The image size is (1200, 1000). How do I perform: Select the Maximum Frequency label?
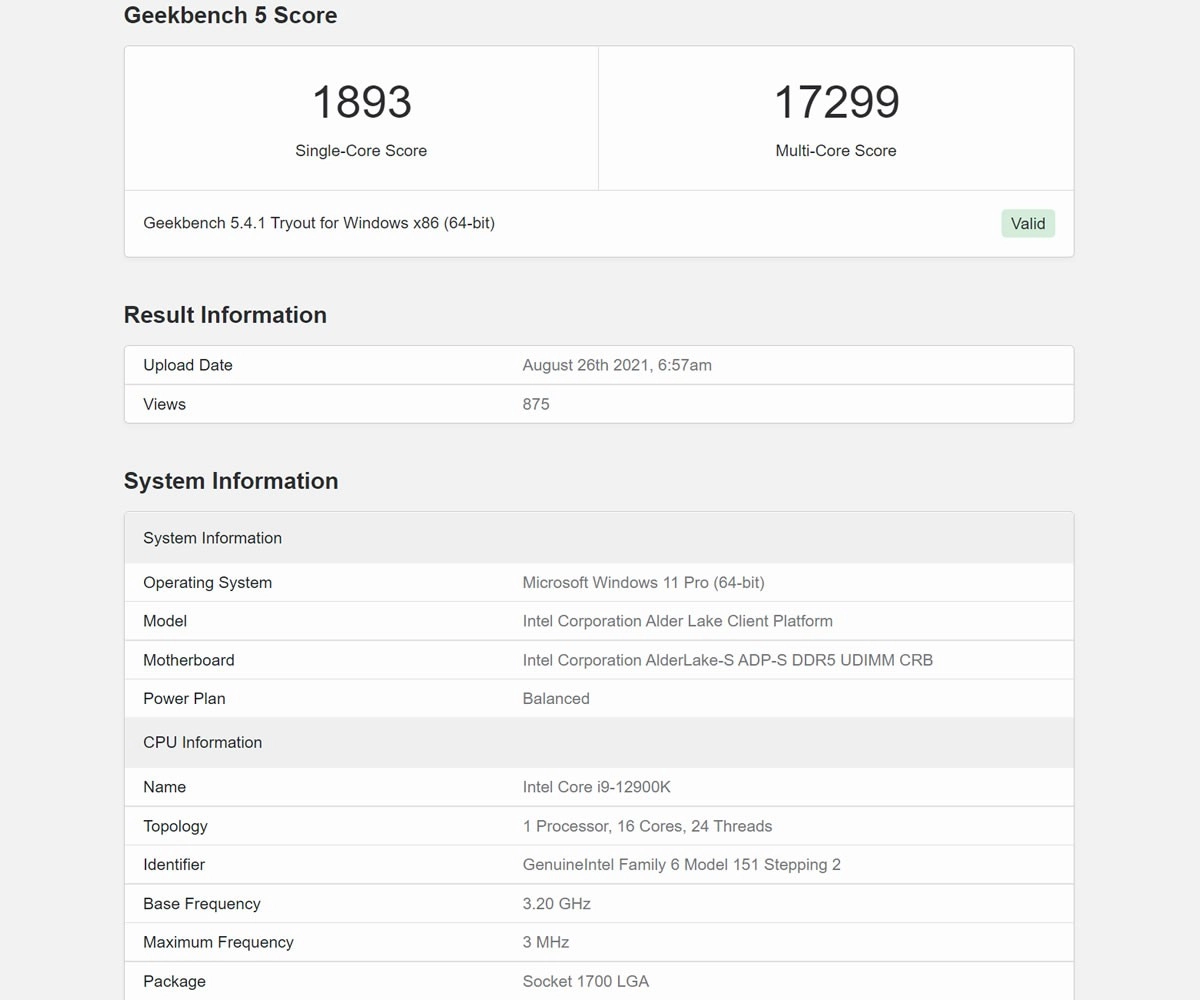[218, 942]
